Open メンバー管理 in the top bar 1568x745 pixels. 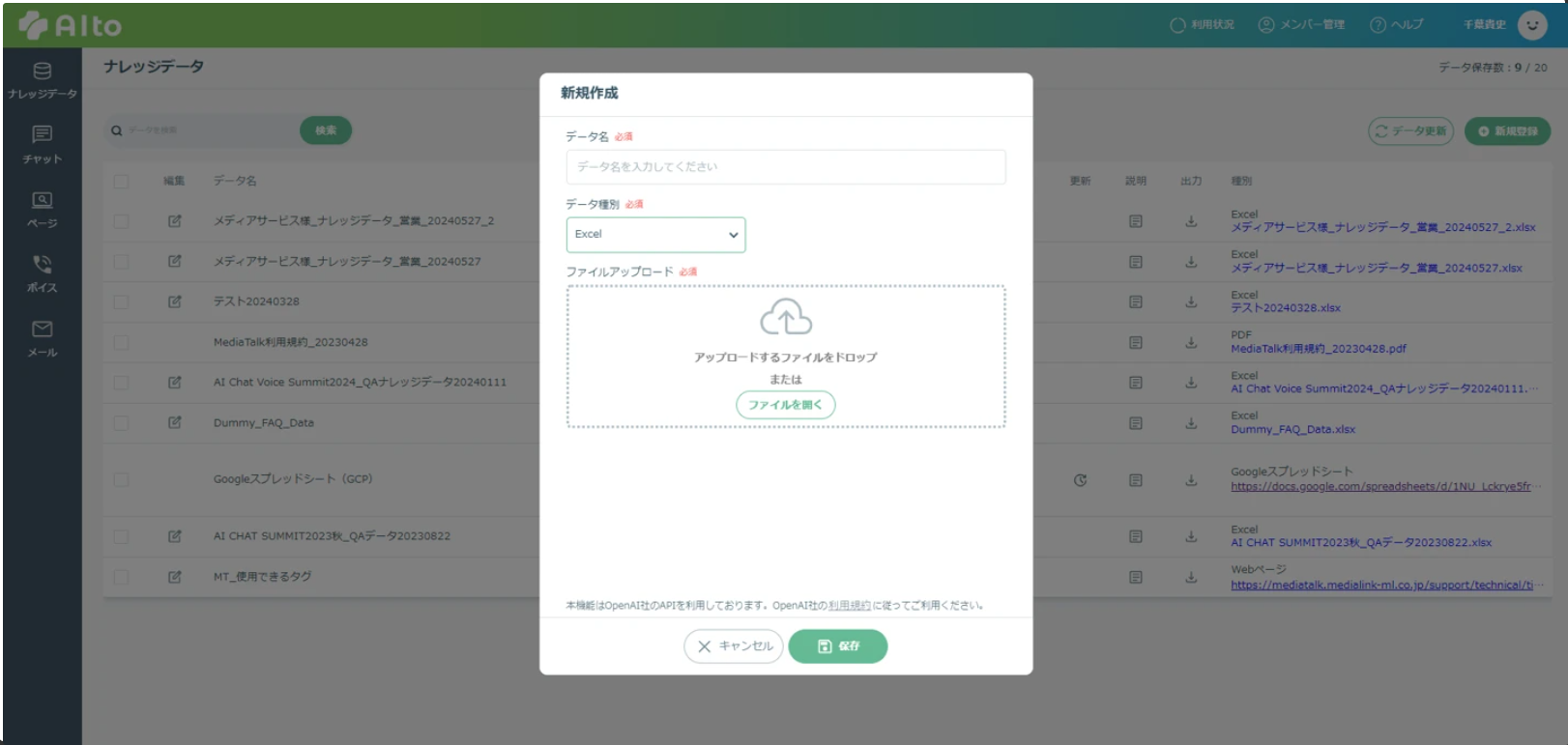1301,25
